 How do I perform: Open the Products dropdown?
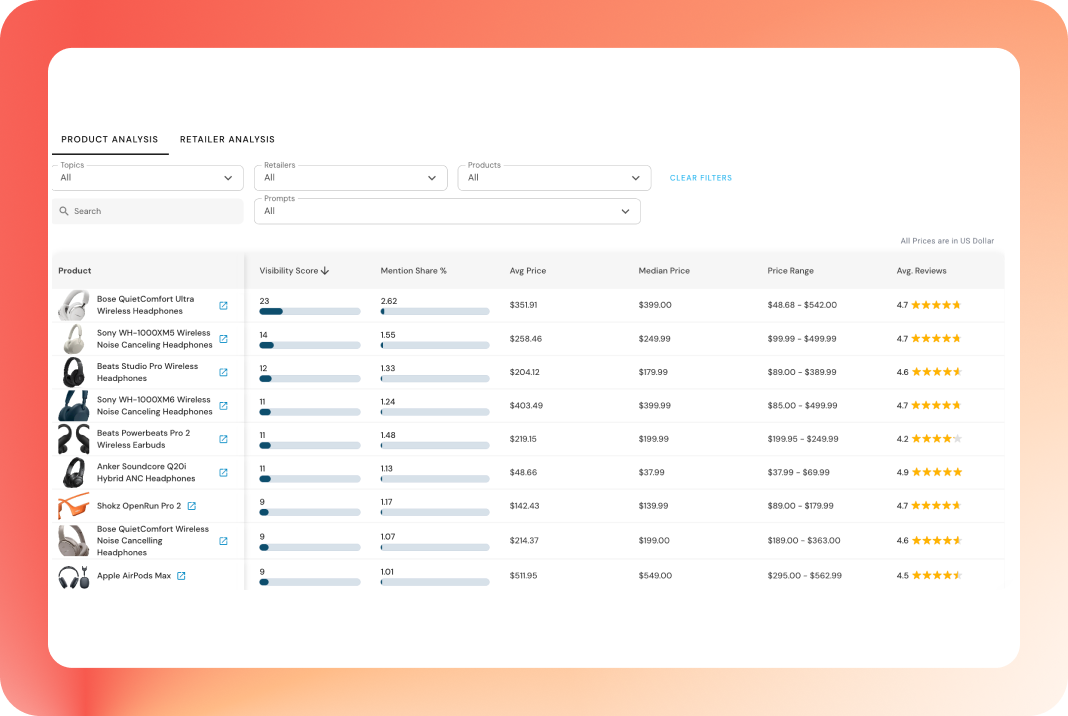click(x=554, y=178)
